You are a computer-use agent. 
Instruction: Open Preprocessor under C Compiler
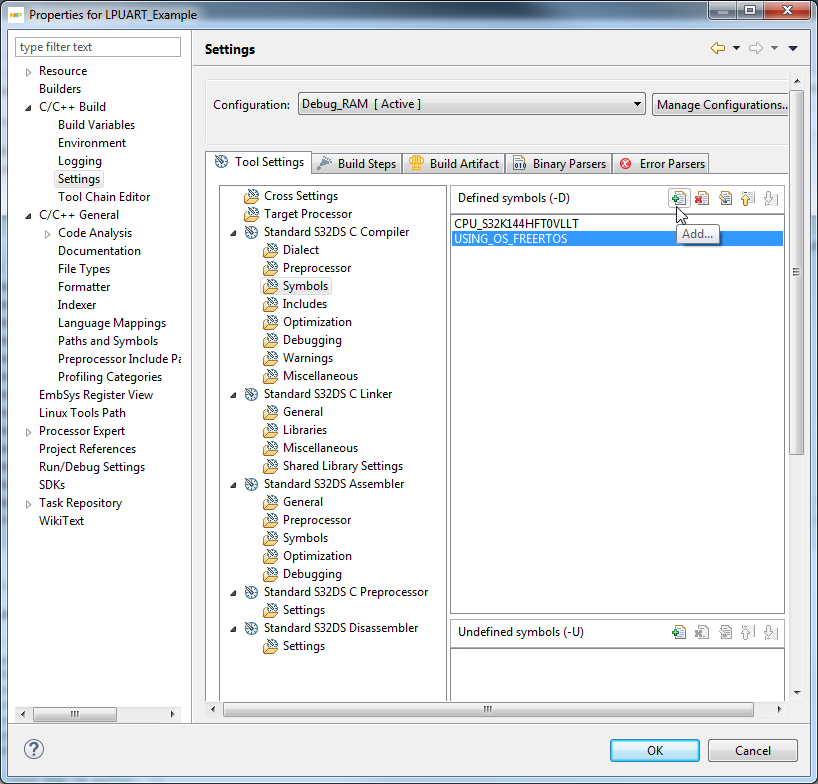pos(317,268)
